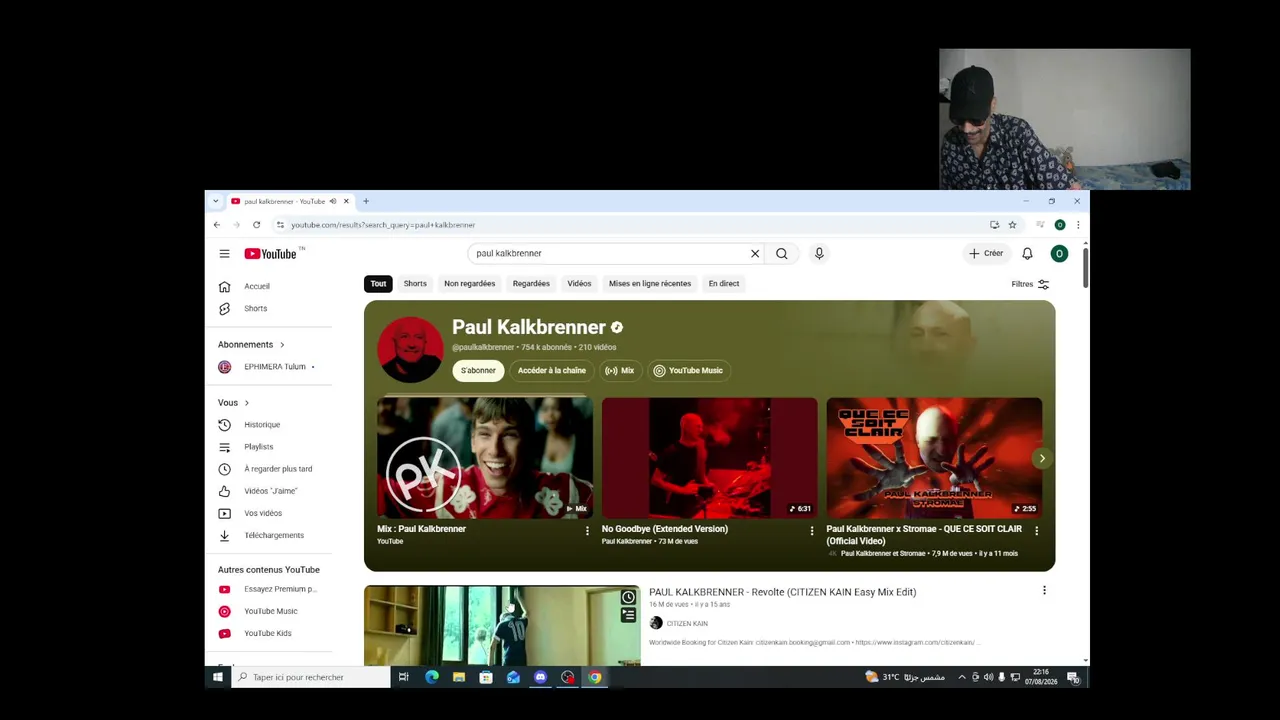
Task: Open the Windows Start menu
Action: click(x=217, y=677)
